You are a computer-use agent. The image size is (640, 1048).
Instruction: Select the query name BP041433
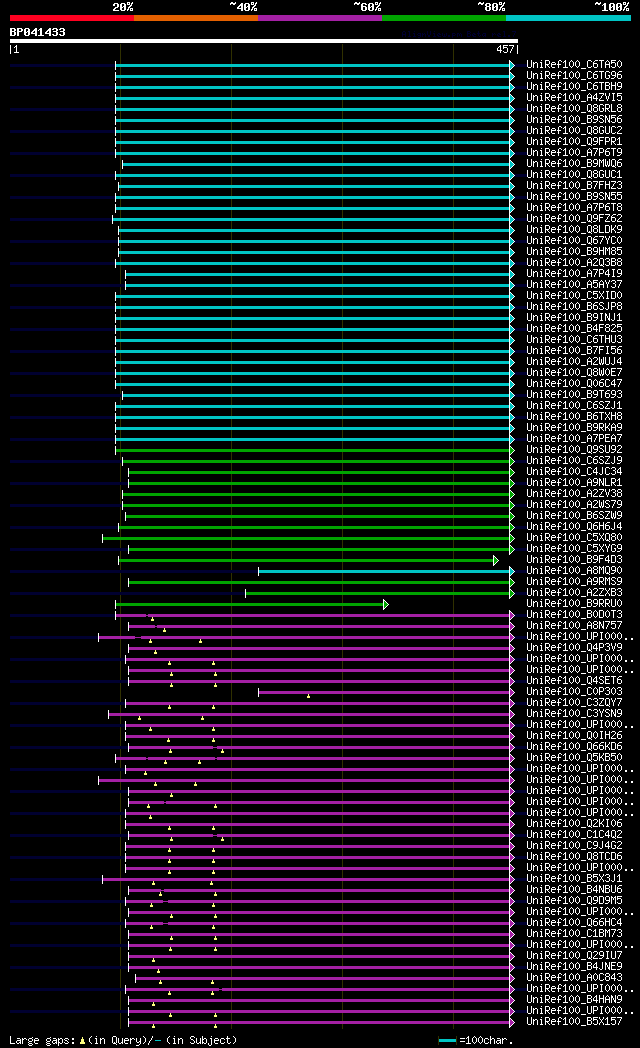(x=37, y=32)
